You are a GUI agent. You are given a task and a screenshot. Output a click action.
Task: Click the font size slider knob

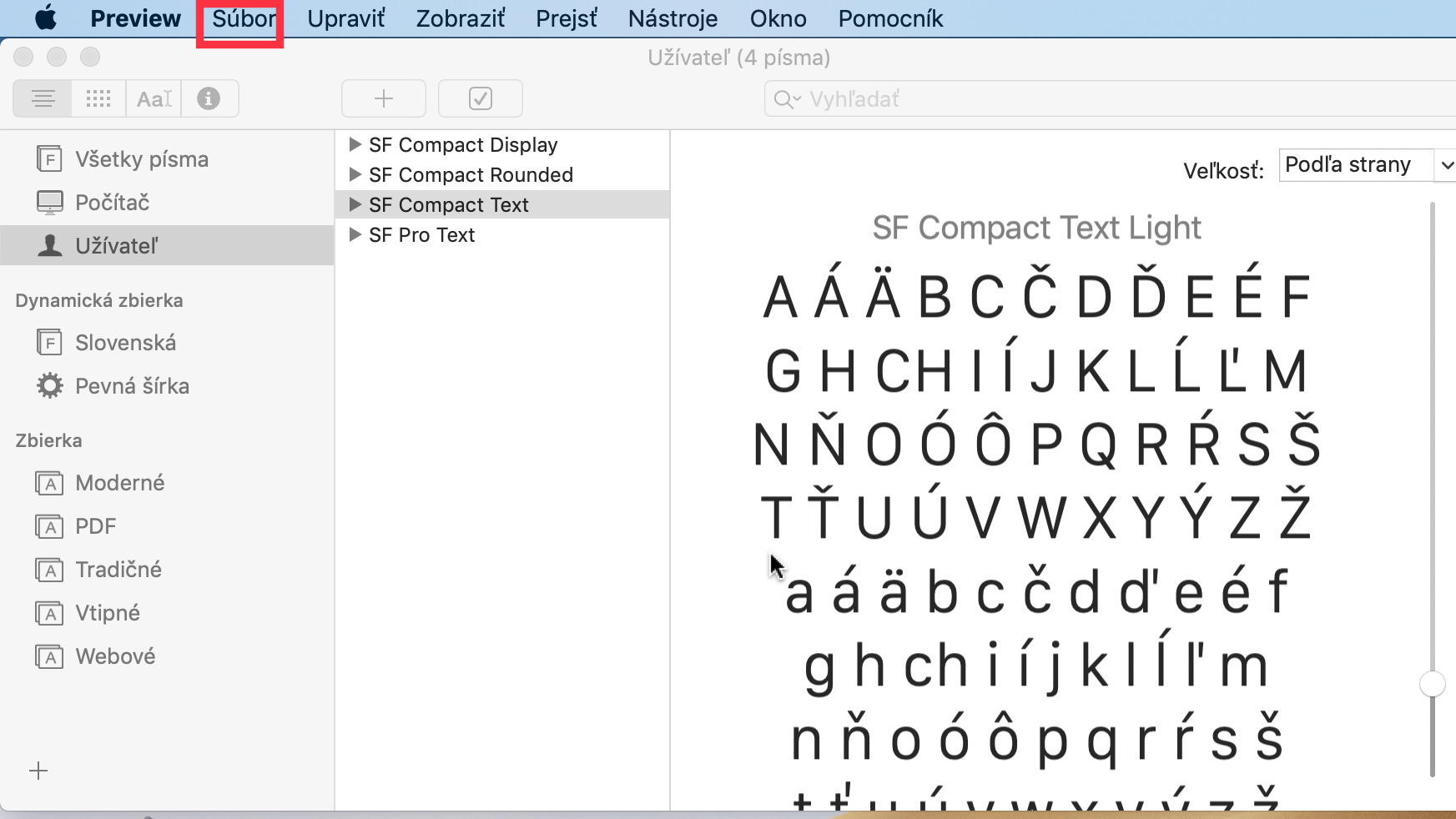pos(1432,684)
